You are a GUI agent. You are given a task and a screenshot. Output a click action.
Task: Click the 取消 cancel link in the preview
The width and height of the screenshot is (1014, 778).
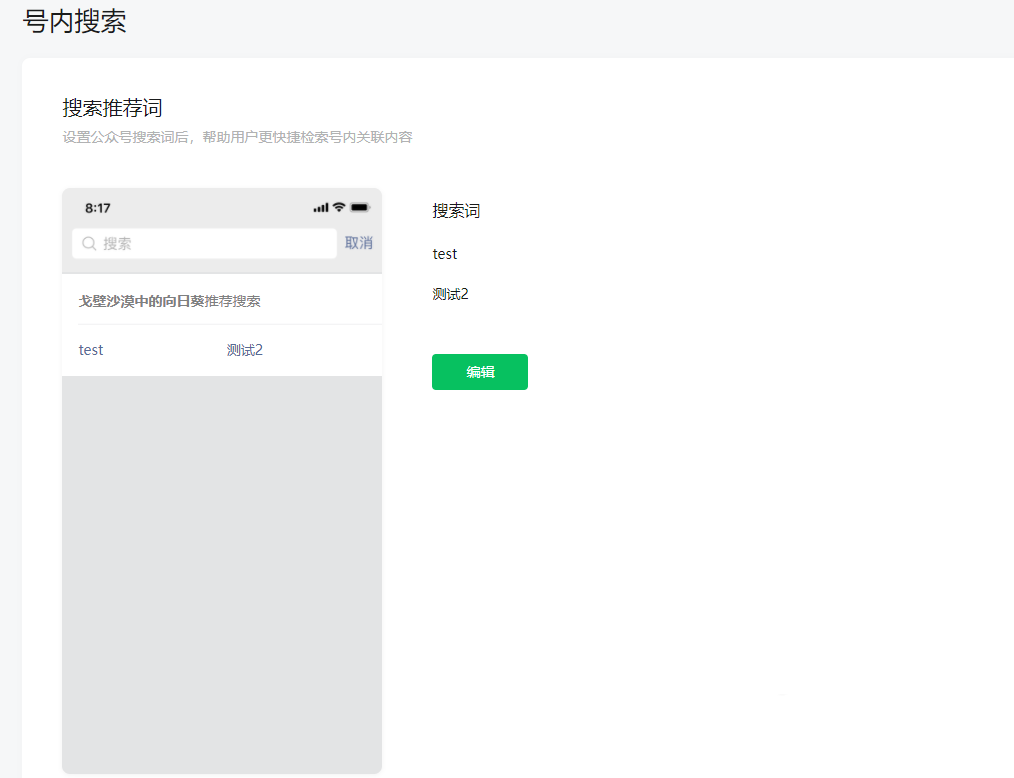click(359, 243)
